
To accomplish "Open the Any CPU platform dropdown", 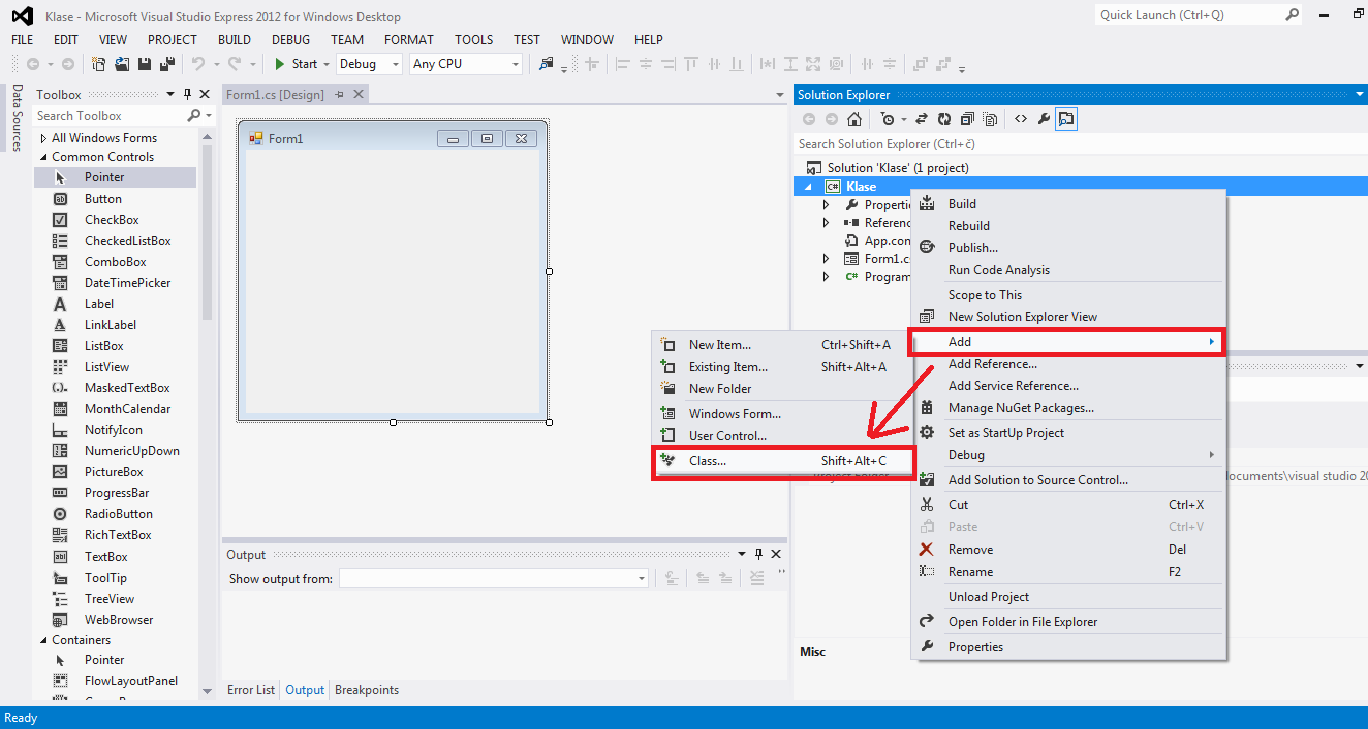I will coord(466,64).
